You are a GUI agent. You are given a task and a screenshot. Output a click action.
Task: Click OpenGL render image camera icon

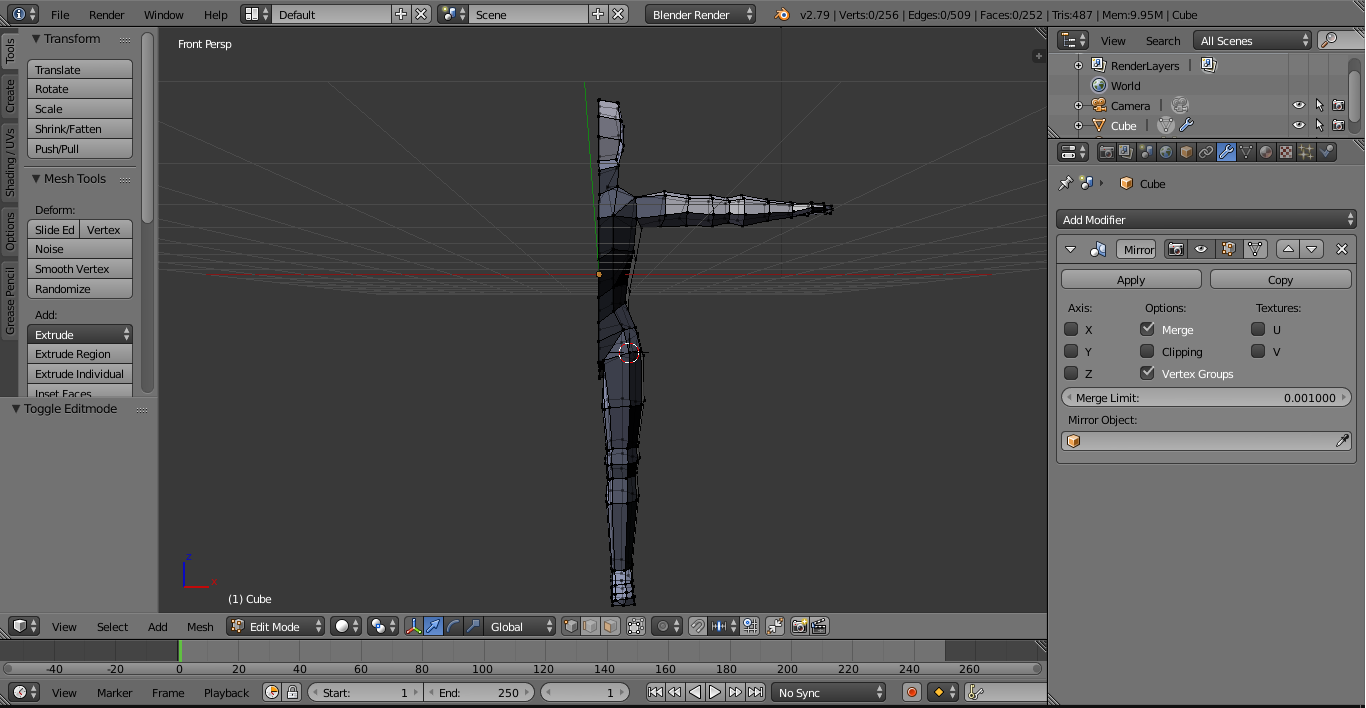[799, 627]
